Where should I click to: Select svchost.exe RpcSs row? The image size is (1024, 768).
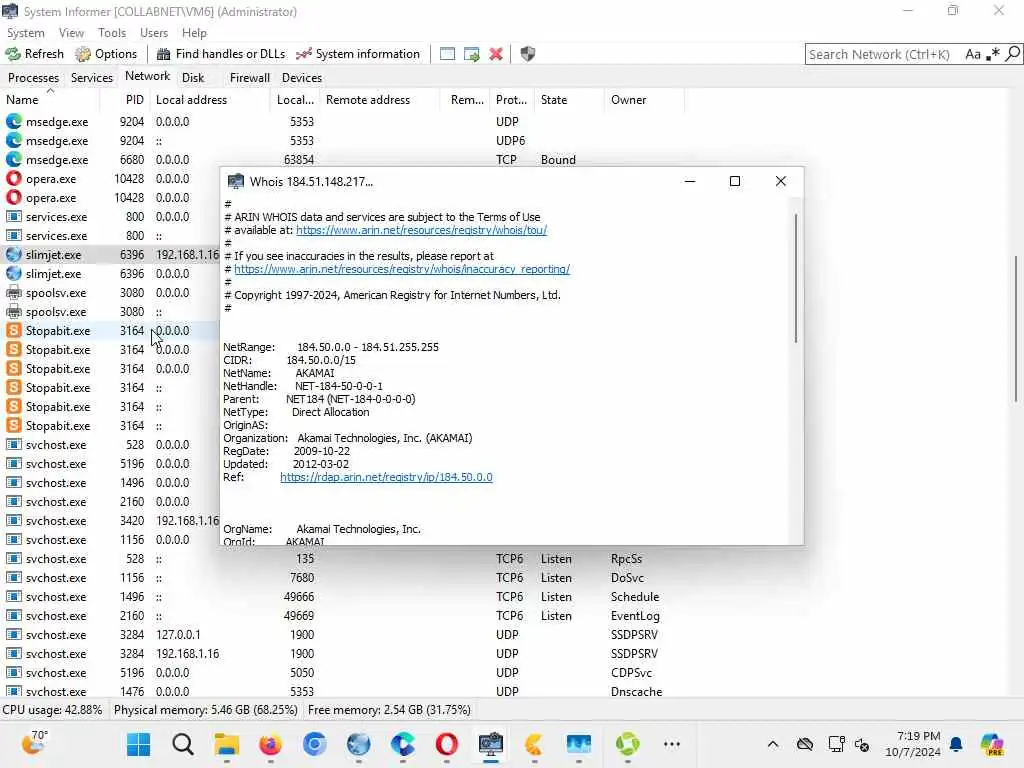[x=343, y=559]
